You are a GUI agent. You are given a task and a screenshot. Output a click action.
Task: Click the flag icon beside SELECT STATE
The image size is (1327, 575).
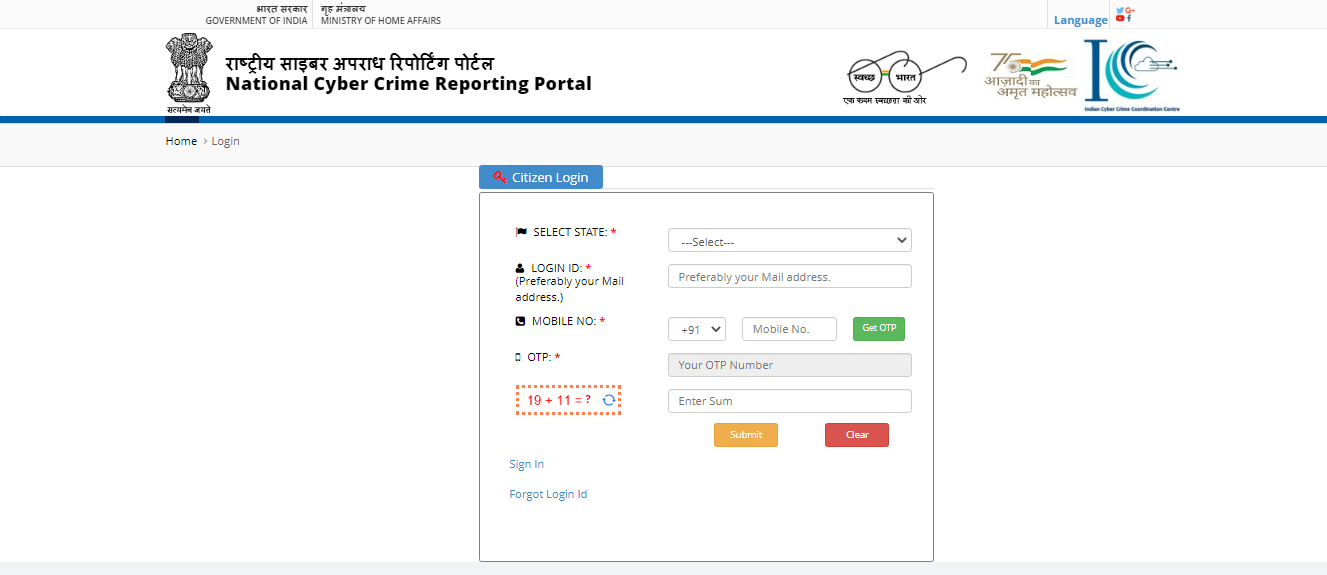click(x=521, y=232)
